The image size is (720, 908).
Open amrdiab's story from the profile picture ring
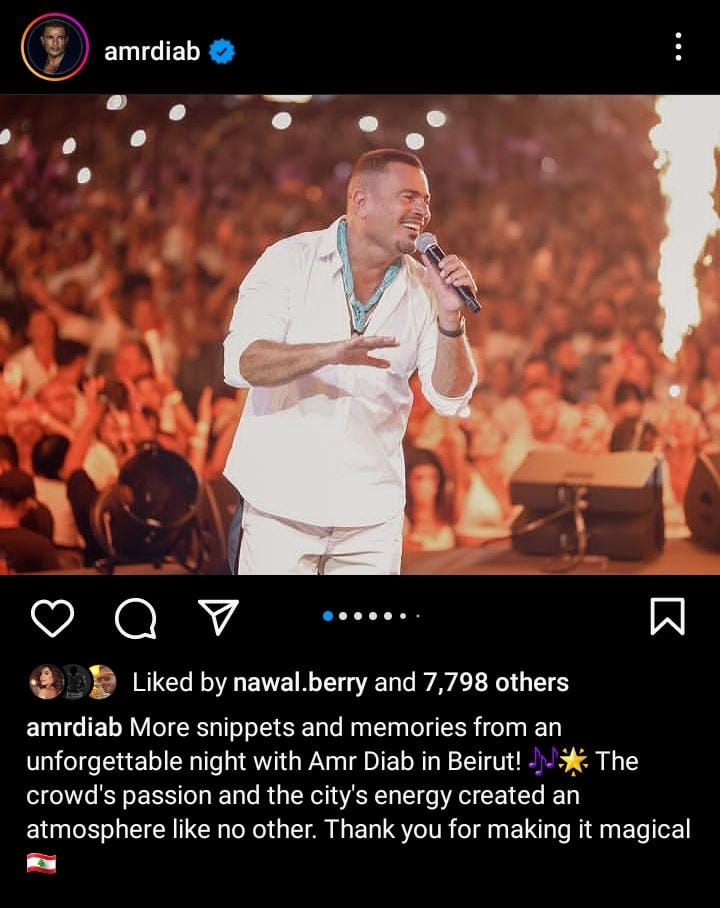54,47
